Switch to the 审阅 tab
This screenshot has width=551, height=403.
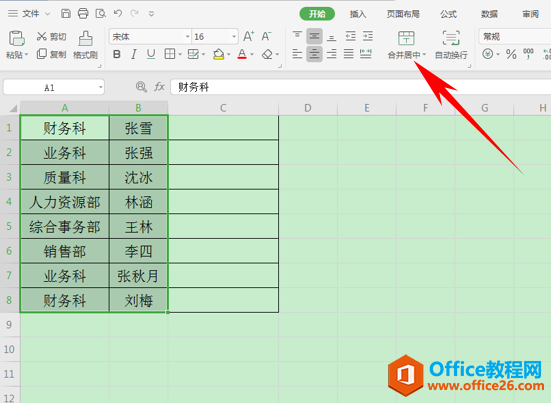pyautogui.click(x=530, y=14)
